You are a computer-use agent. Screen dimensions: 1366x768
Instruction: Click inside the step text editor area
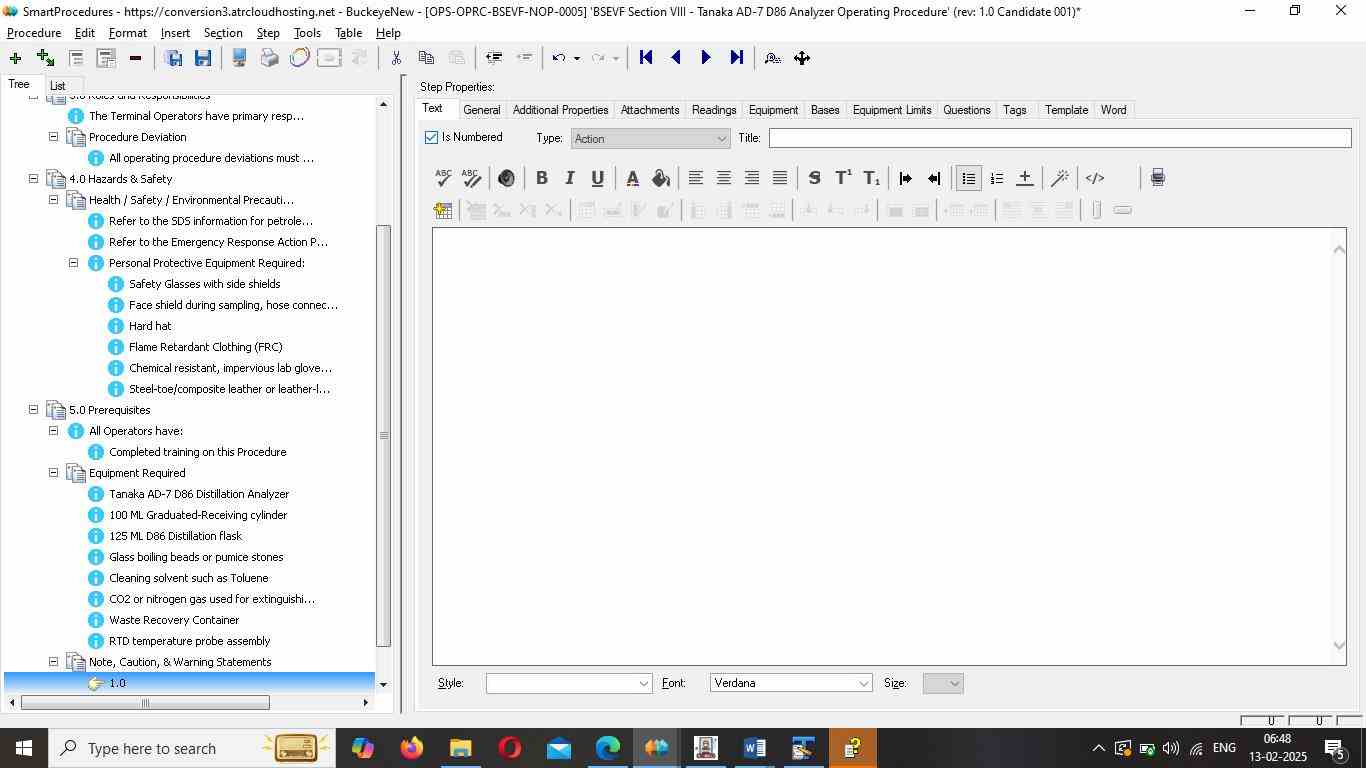[x=882, y=446]
